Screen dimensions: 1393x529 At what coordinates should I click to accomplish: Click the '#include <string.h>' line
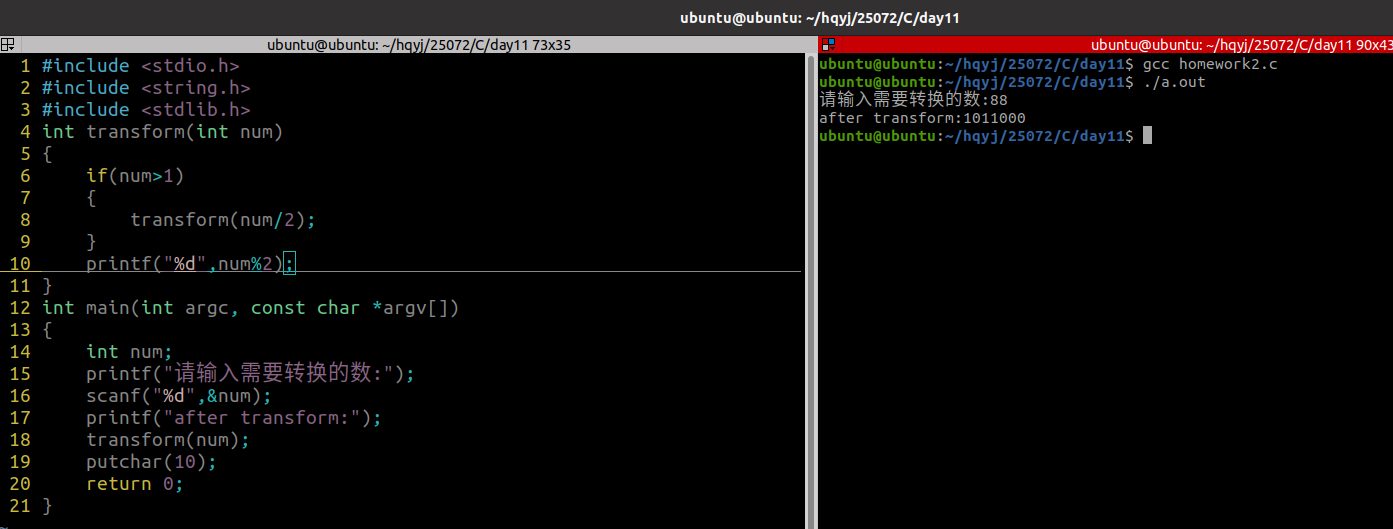(x=146, y=88)
